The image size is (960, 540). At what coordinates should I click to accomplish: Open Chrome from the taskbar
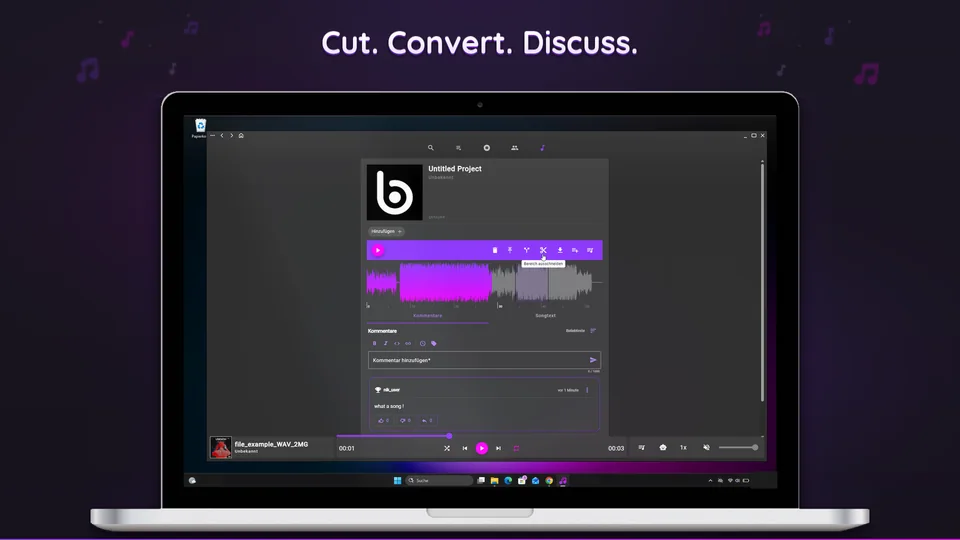[549, 481]
